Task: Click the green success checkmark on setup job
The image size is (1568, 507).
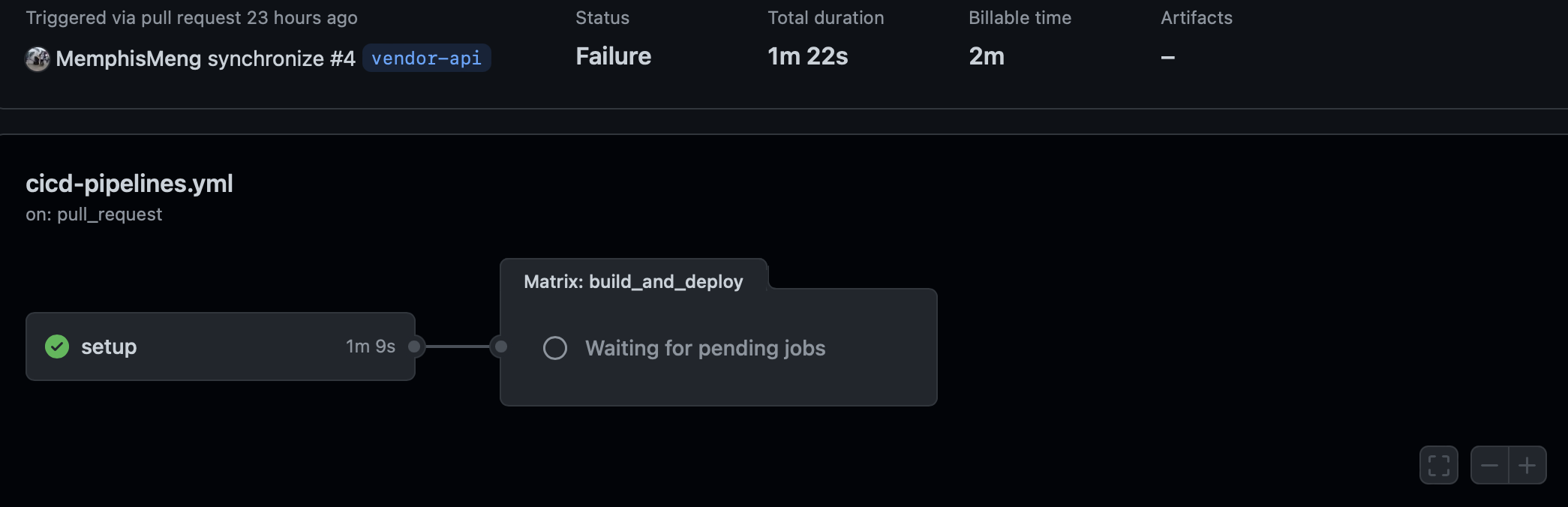Action: point(56,347)
